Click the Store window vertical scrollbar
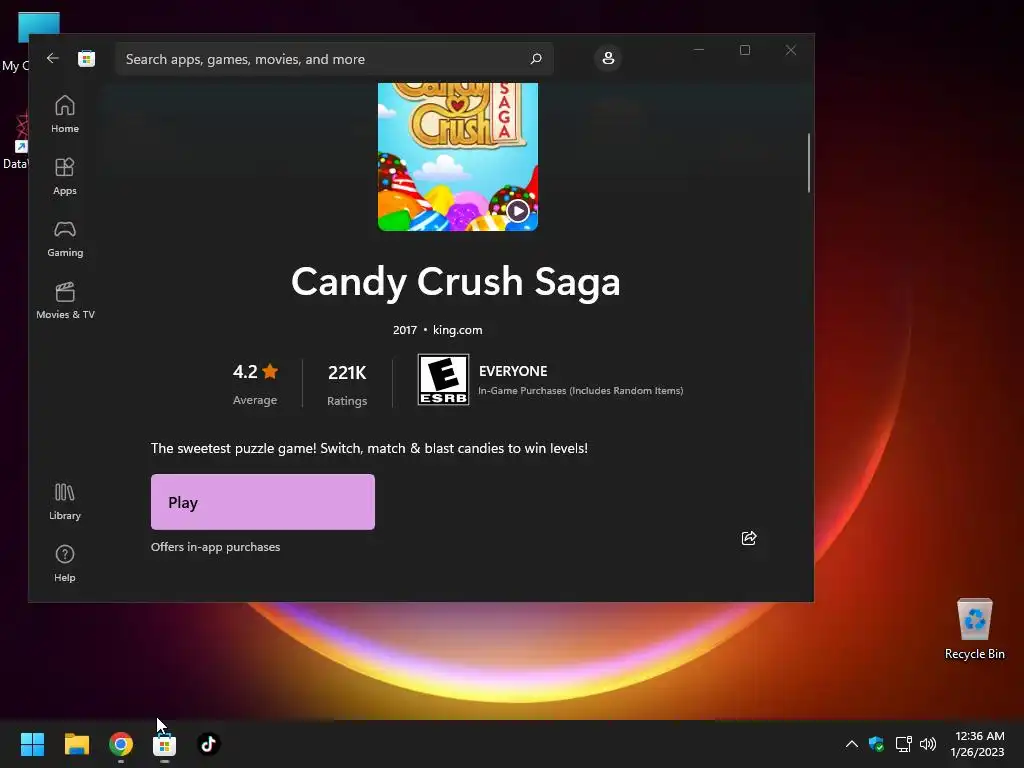1024x768 pixels. pyautogui.click(x=809, y=163)
